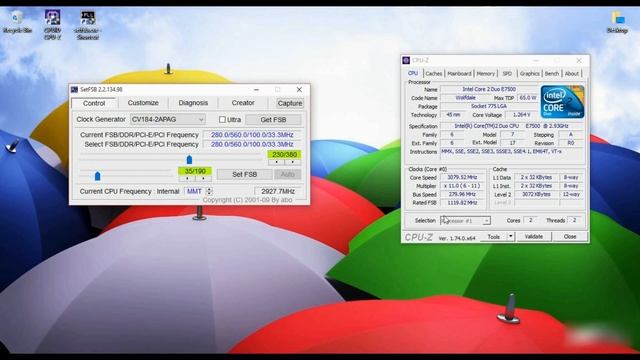Screen dimensions: 640x360
Task: Click the 2927.7MHz CPU frequency field
Action: point(279,191)
